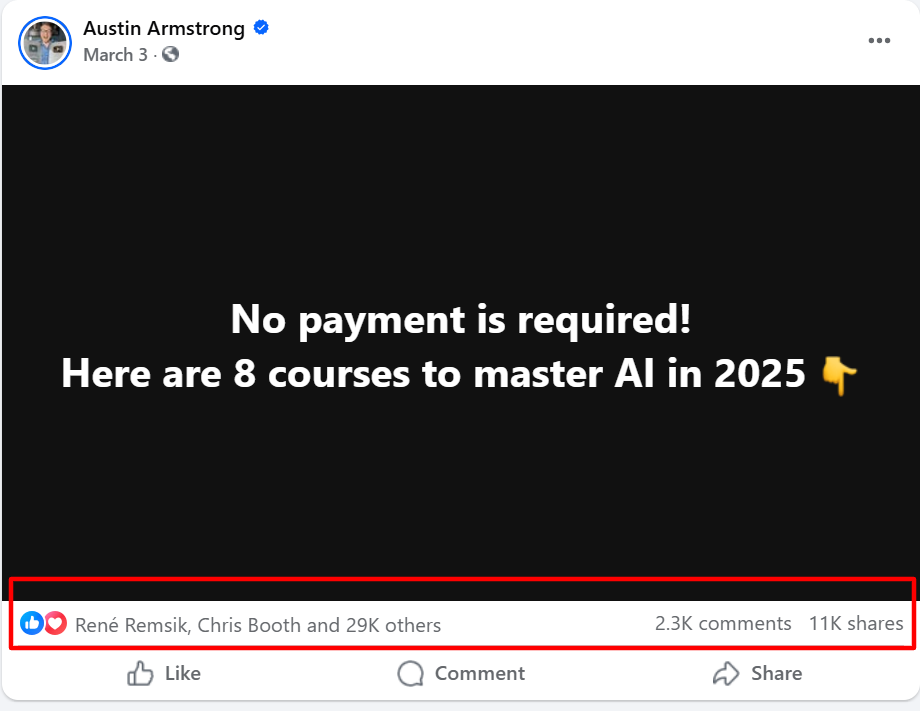The height and width of the screenshot is (711, 920).
Task: View the 29K others reactions list
Action: [393, 625]
